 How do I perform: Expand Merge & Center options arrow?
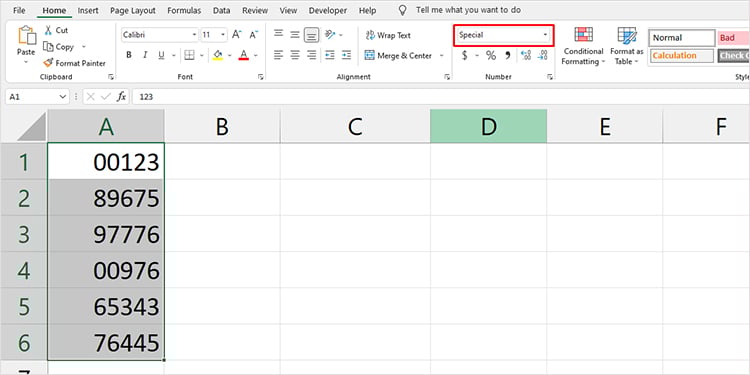click(x=441, y=55)
